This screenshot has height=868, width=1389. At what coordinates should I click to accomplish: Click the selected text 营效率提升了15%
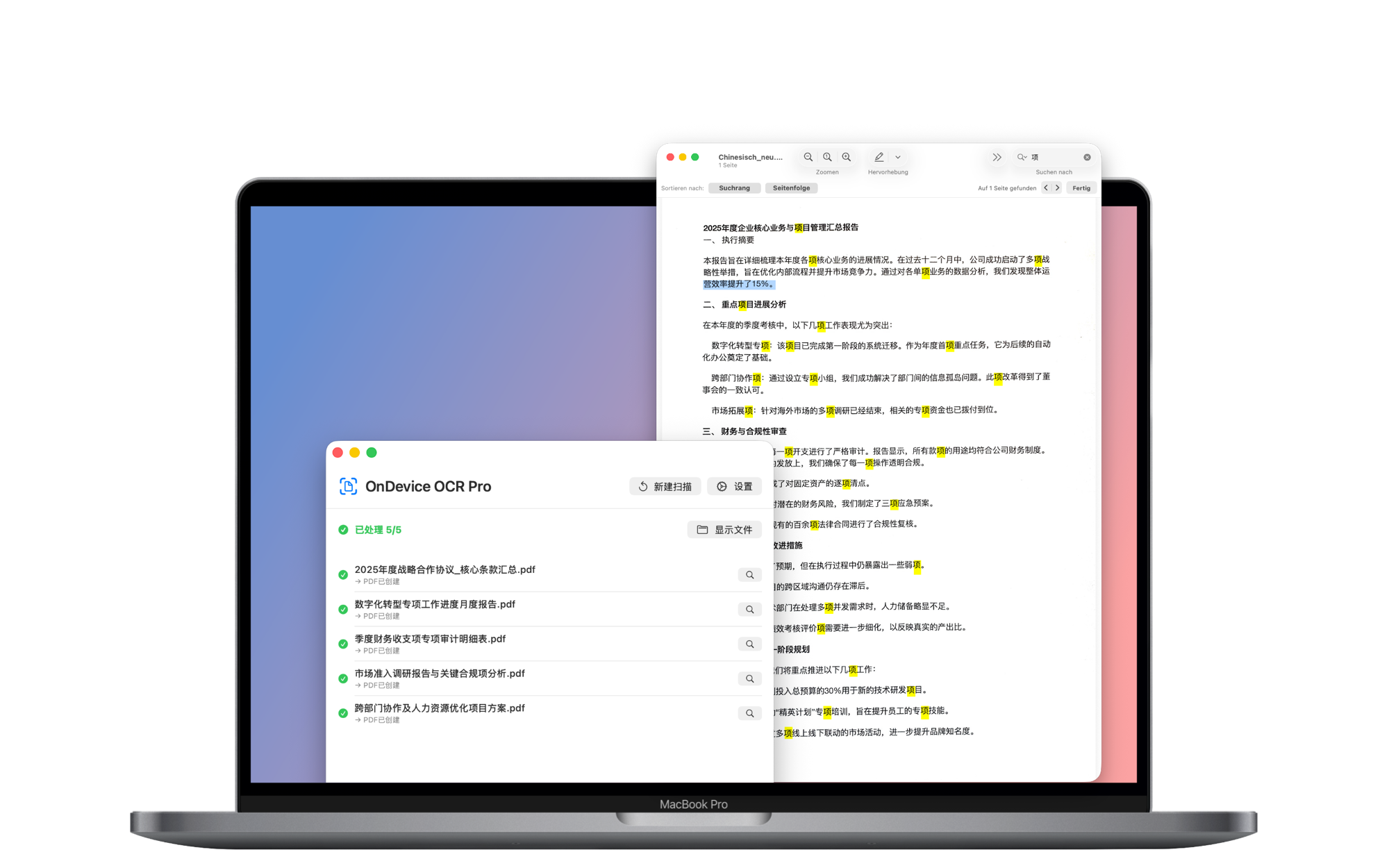[x=738, y=284]
